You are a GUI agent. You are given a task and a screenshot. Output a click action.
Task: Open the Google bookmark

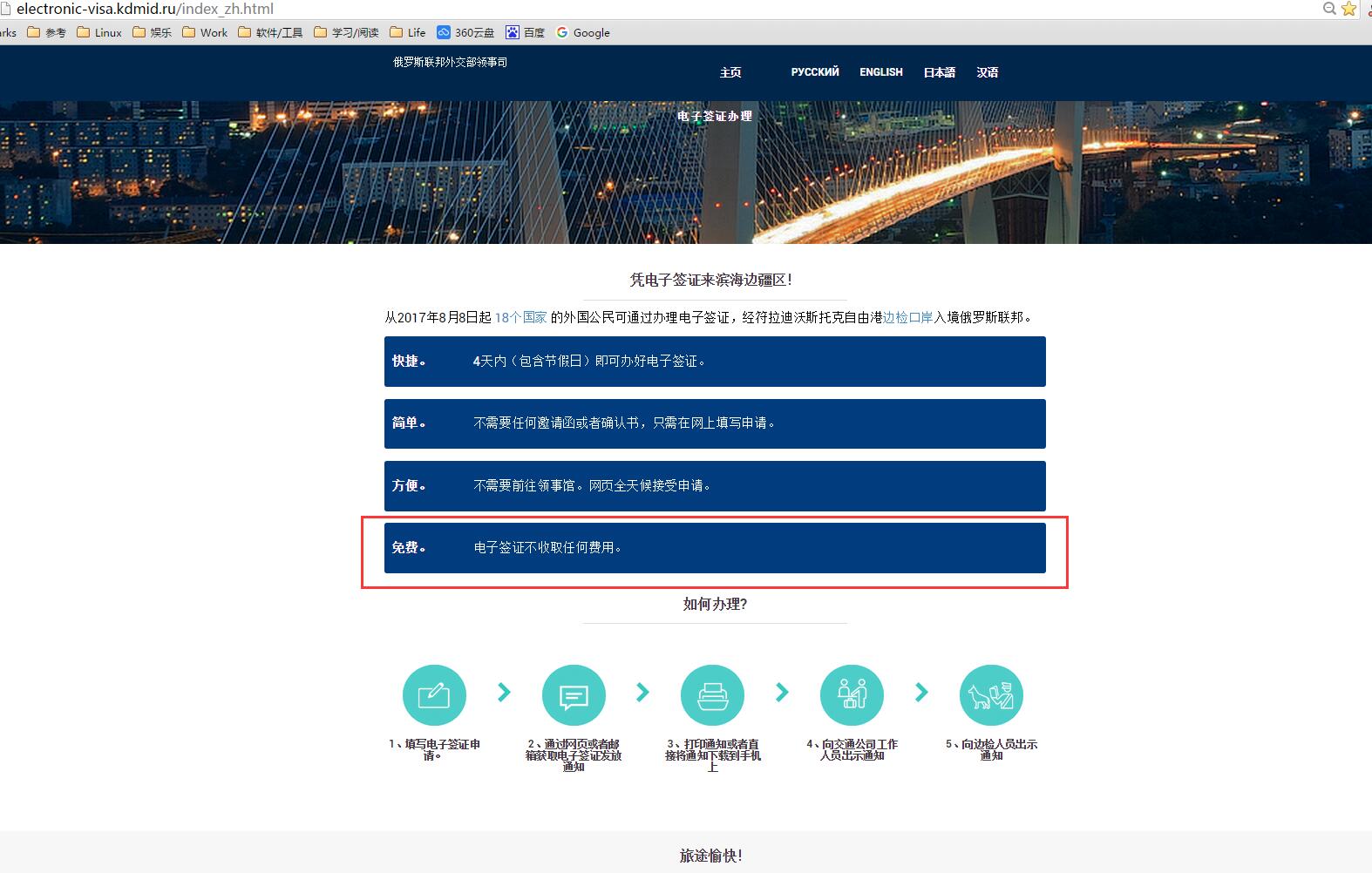(x=583, y=32)
